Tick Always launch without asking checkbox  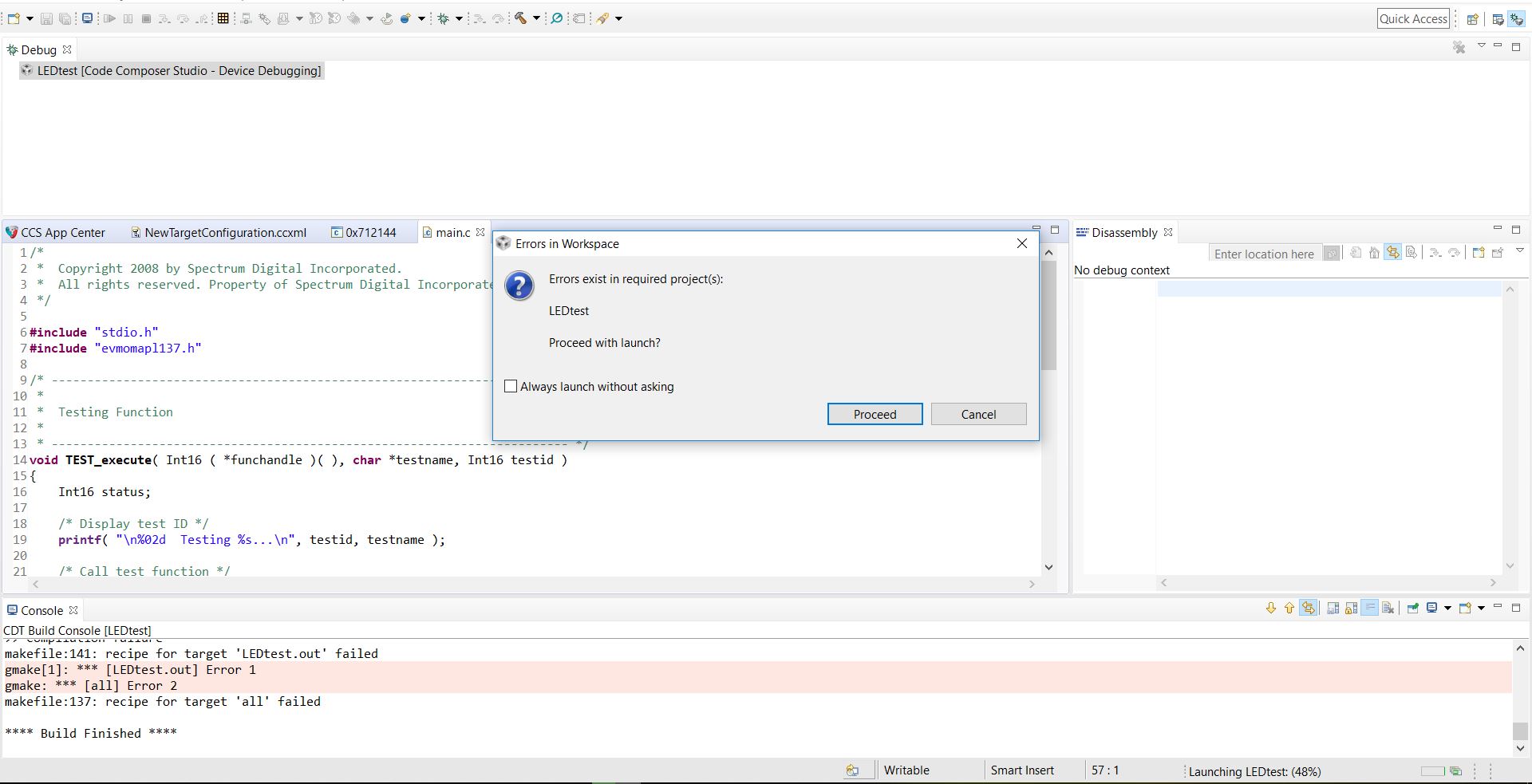click(511, 386)
